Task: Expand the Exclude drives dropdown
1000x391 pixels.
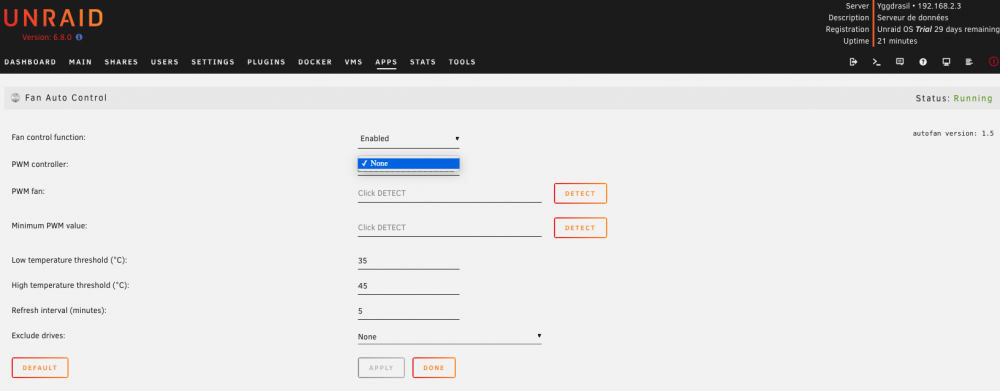Action: tap(450, 336)
